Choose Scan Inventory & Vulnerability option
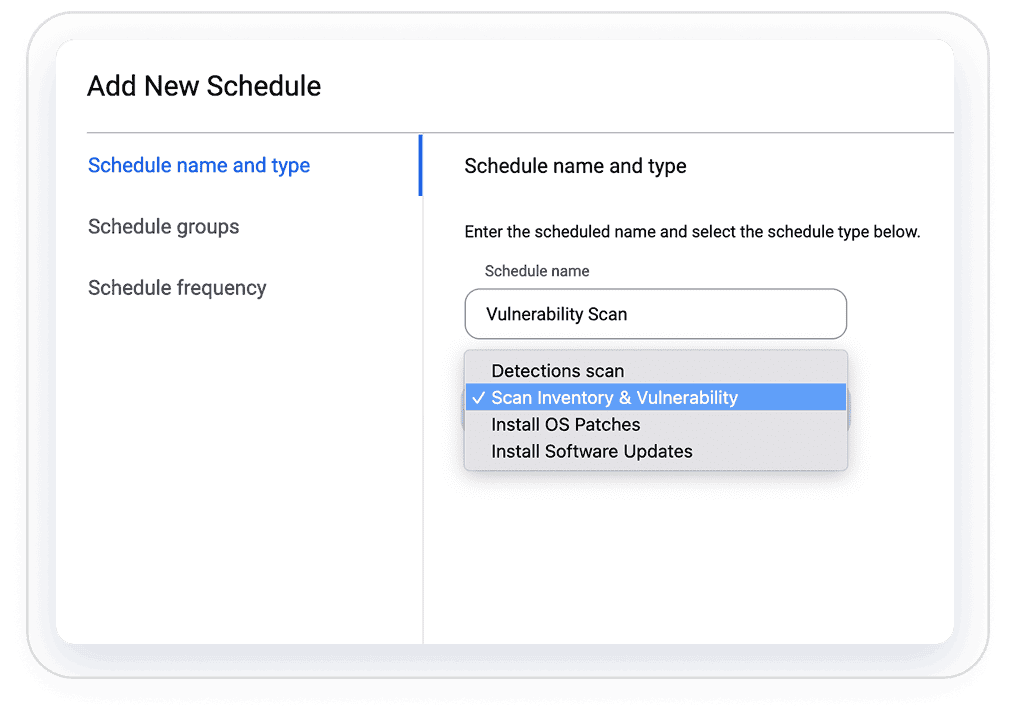 (656, 397)
